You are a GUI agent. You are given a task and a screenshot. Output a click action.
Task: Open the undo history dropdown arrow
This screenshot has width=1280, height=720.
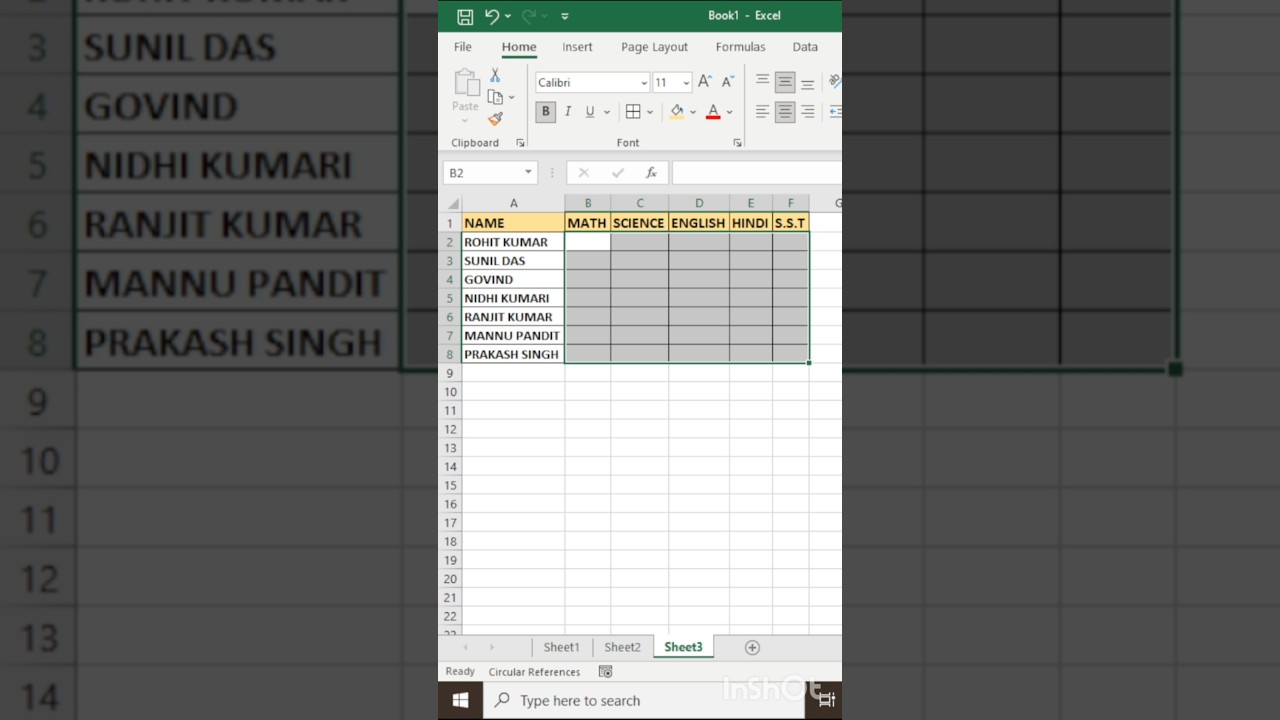point(508,16)
